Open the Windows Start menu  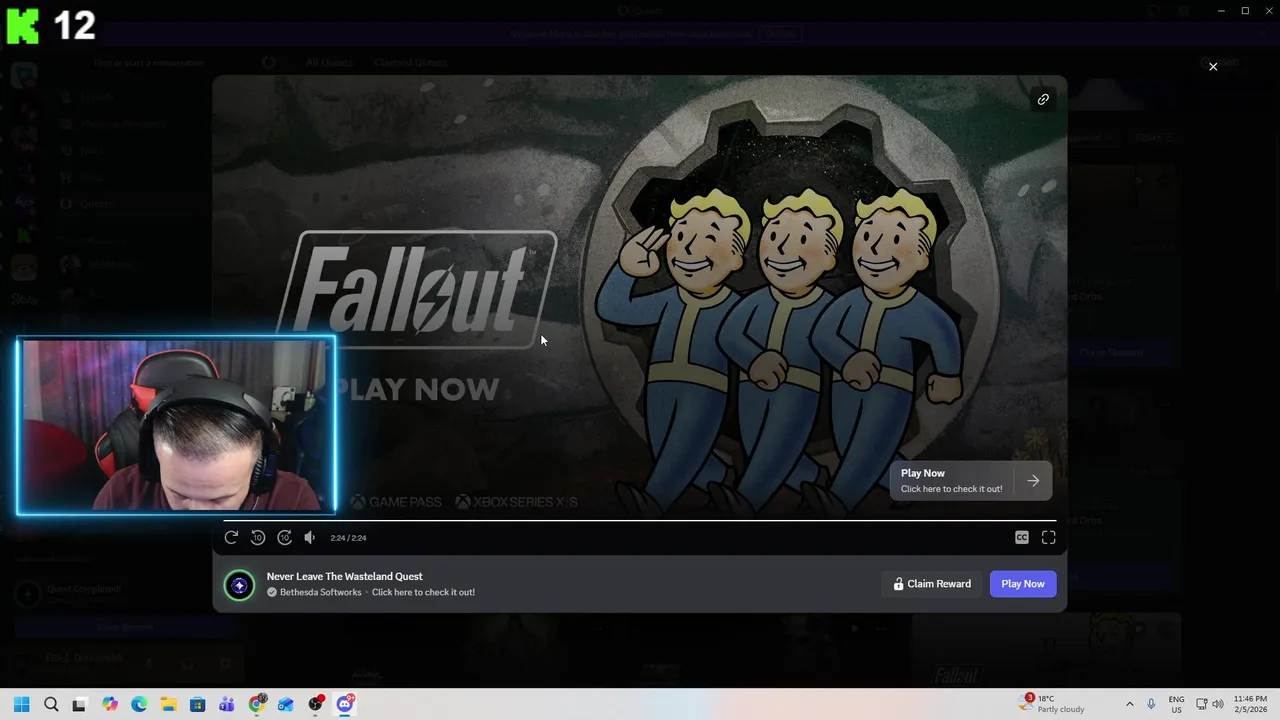[x=22, y=704]
